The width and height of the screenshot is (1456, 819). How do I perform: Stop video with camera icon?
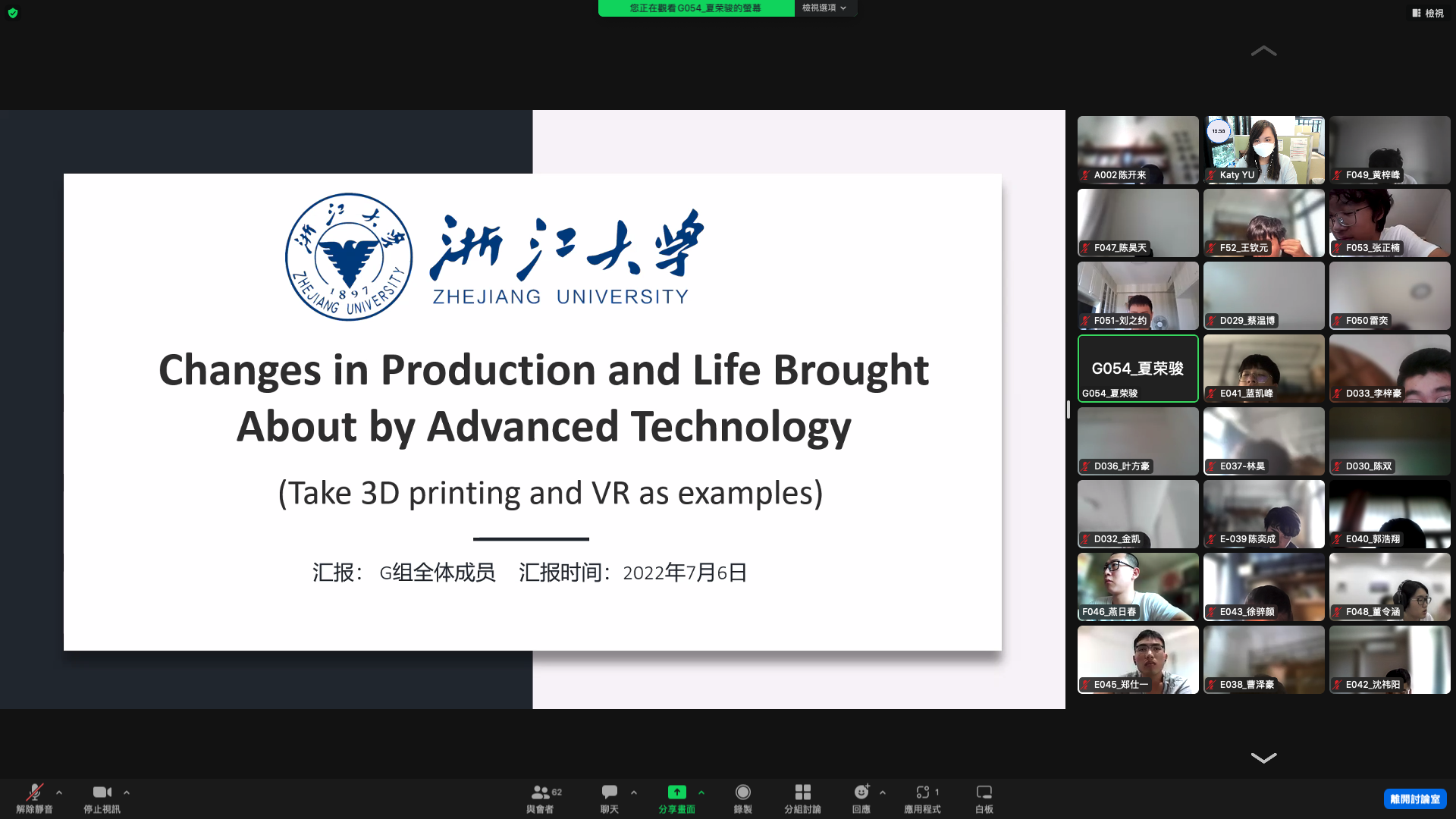(102, 798)
